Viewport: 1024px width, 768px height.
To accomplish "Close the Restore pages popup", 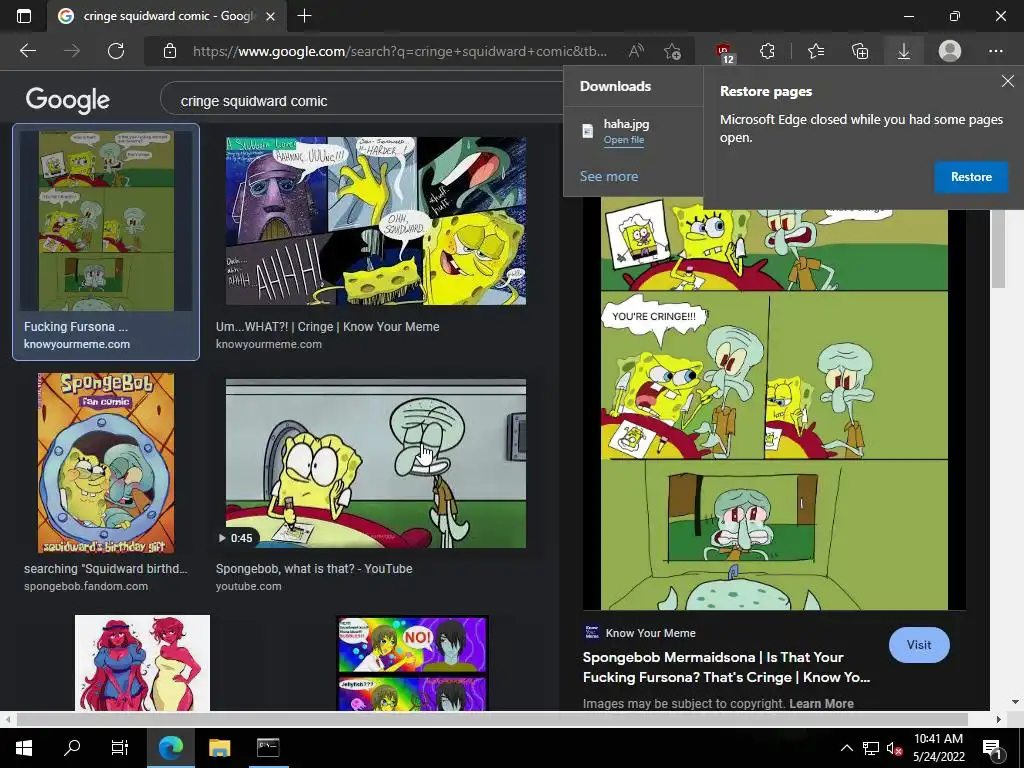I will tap(1008, 81).
